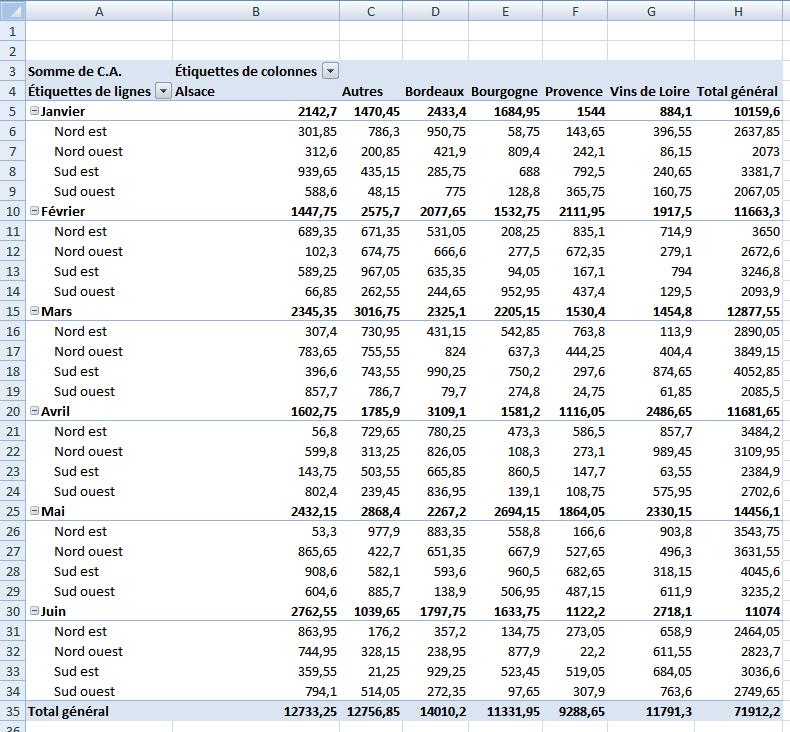Select column A header
This screenshot has width=790, height=732.
tap(98, 11)
